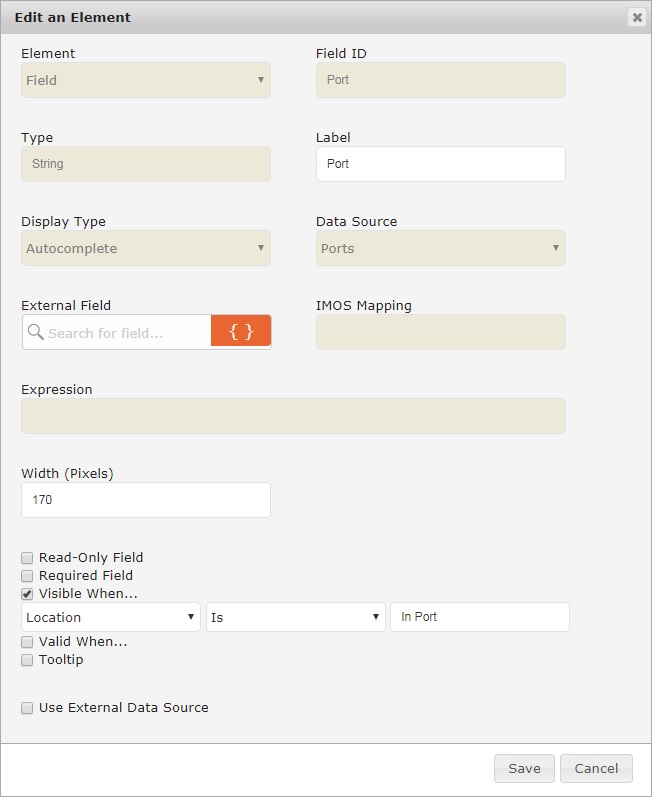The height and width of the screenshot is (797, 652).
Task: Open the Location condition dropdown
Action: 111,617
